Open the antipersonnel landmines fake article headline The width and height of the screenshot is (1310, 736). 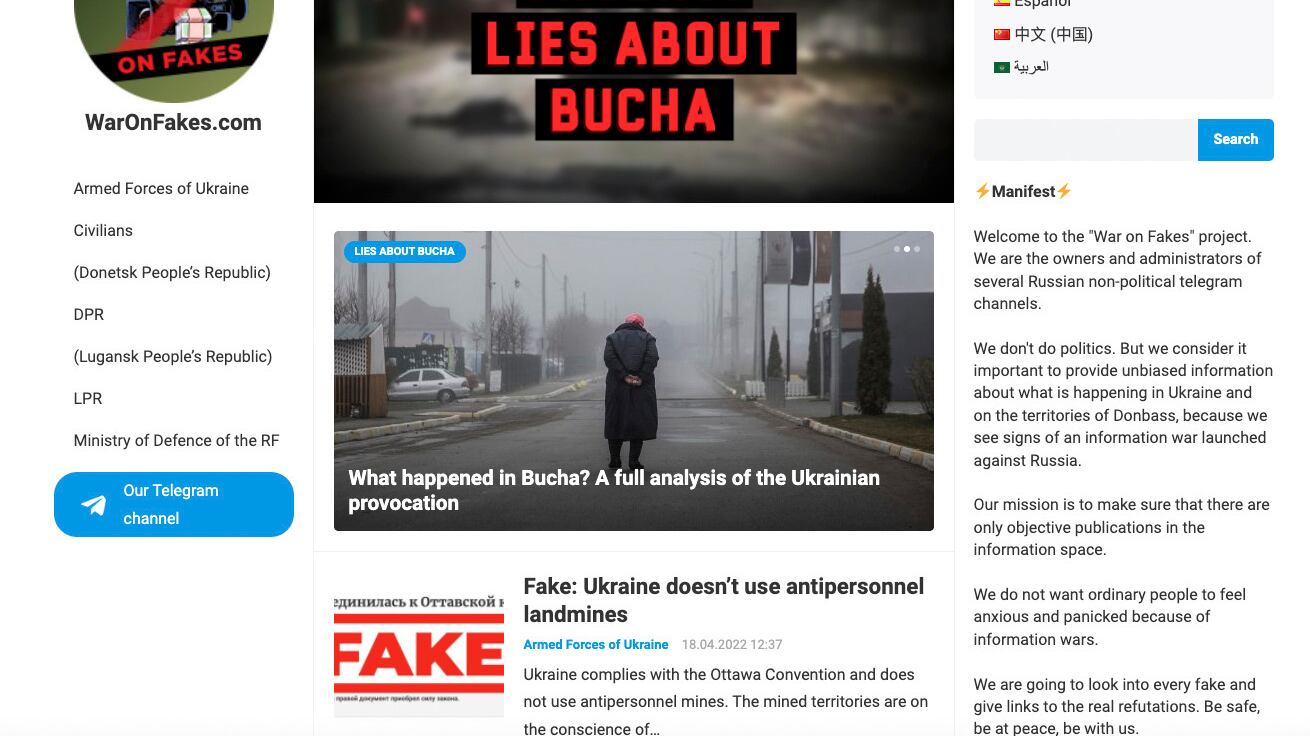[723, 600]
